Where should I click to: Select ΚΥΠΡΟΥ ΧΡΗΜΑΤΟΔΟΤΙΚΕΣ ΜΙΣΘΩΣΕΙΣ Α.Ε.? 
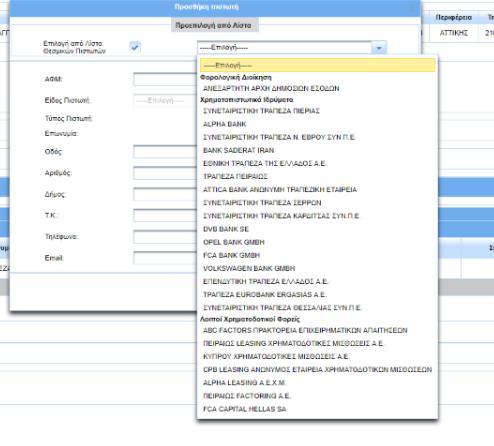pos(276,356)
